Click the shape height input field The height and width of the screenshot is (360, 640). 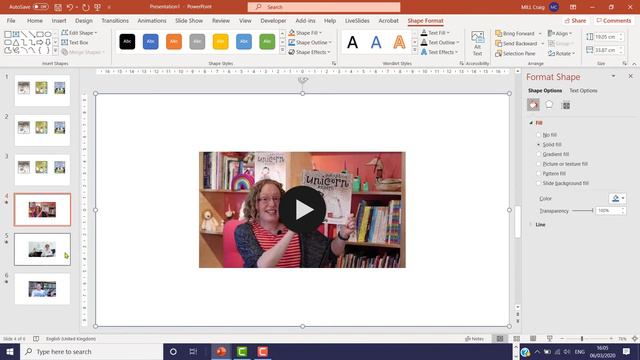coord(605,37)
